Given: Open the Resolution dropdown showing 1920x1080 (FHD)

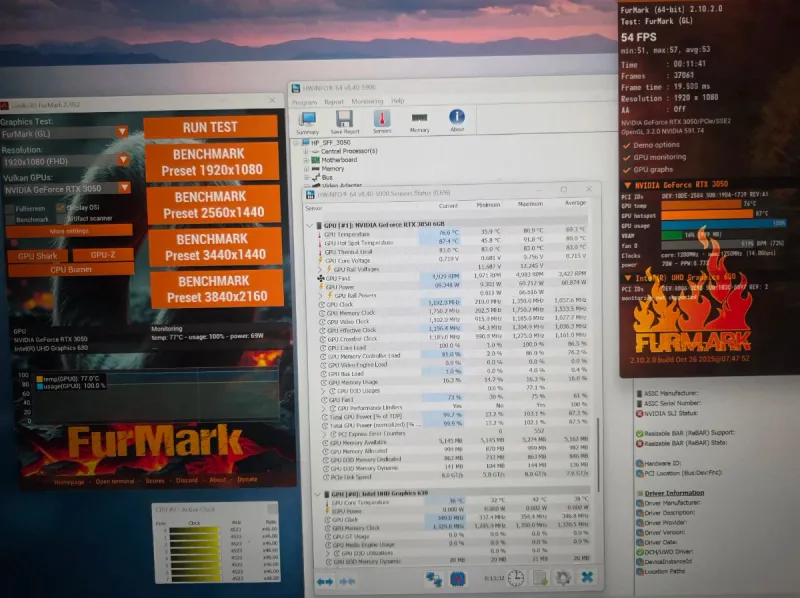Looking at the screenshot, I should (x=65, y=161).
